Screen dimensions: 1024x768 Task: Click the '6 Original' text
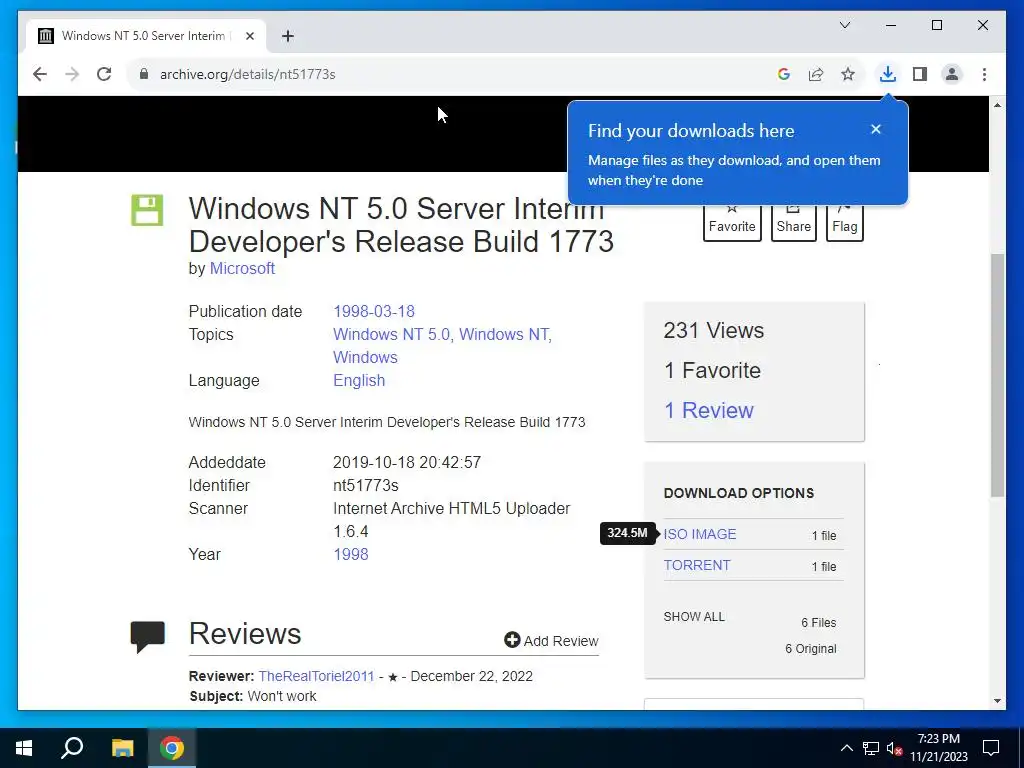tap(810, 648)
